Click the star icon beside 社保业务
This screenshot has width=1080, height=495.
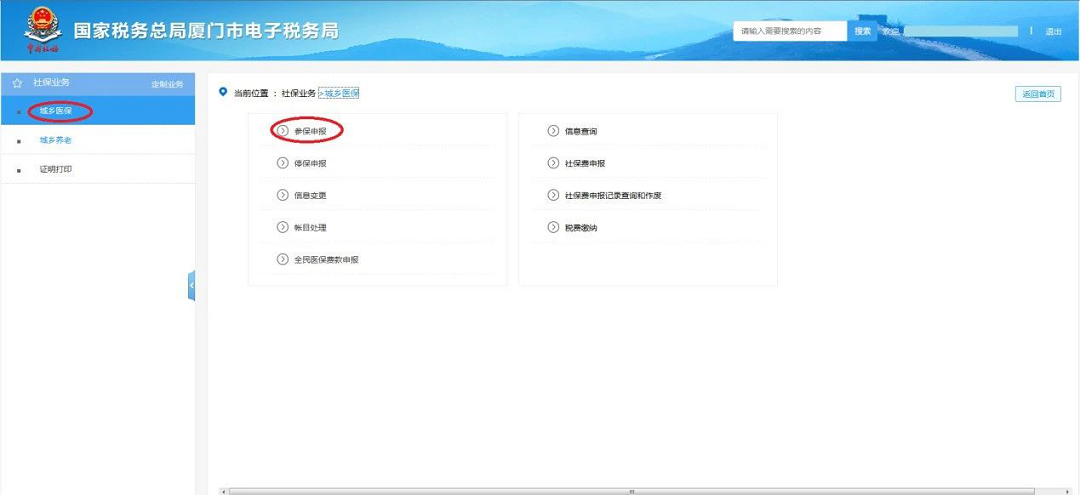17,83
